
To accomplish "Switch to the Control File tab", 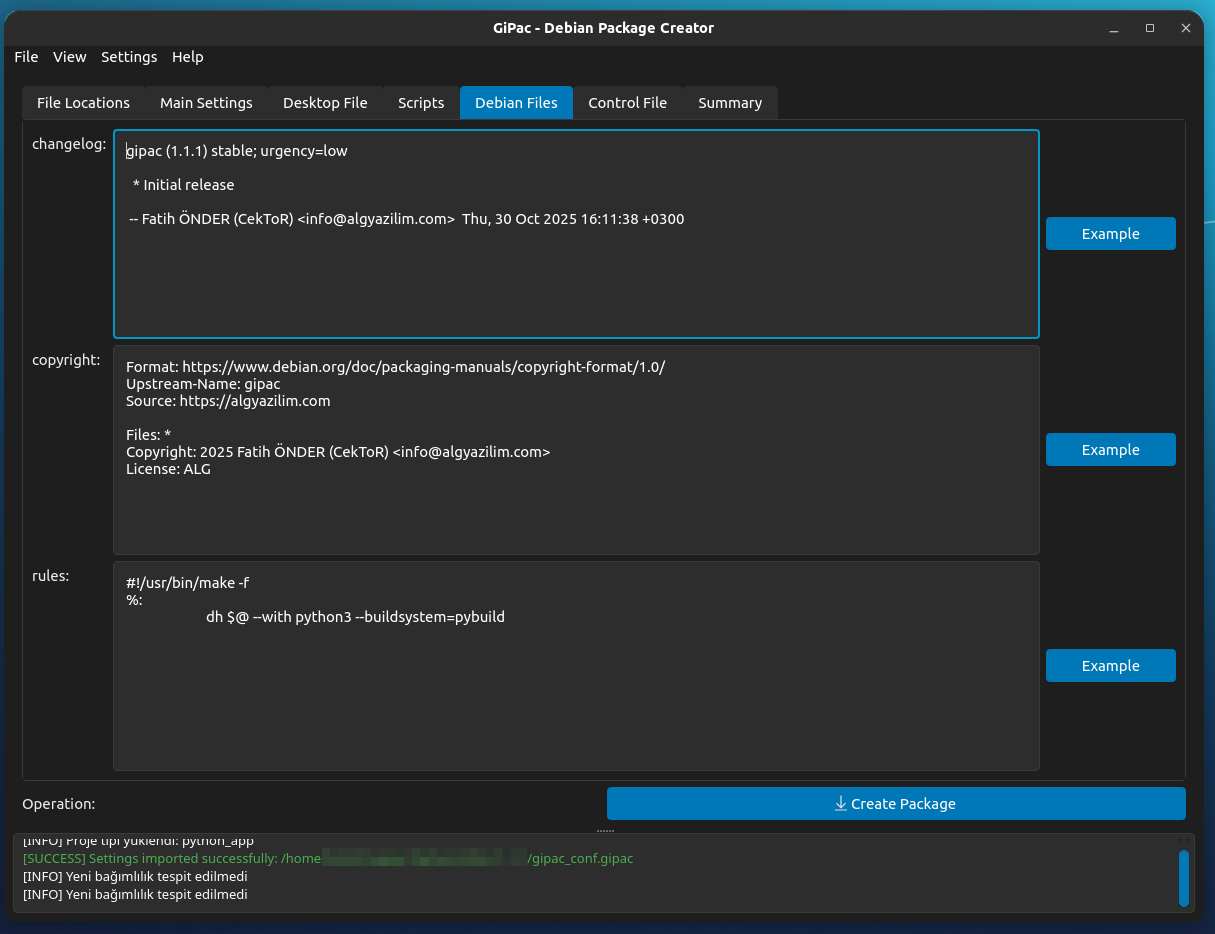I will (627, 103).
